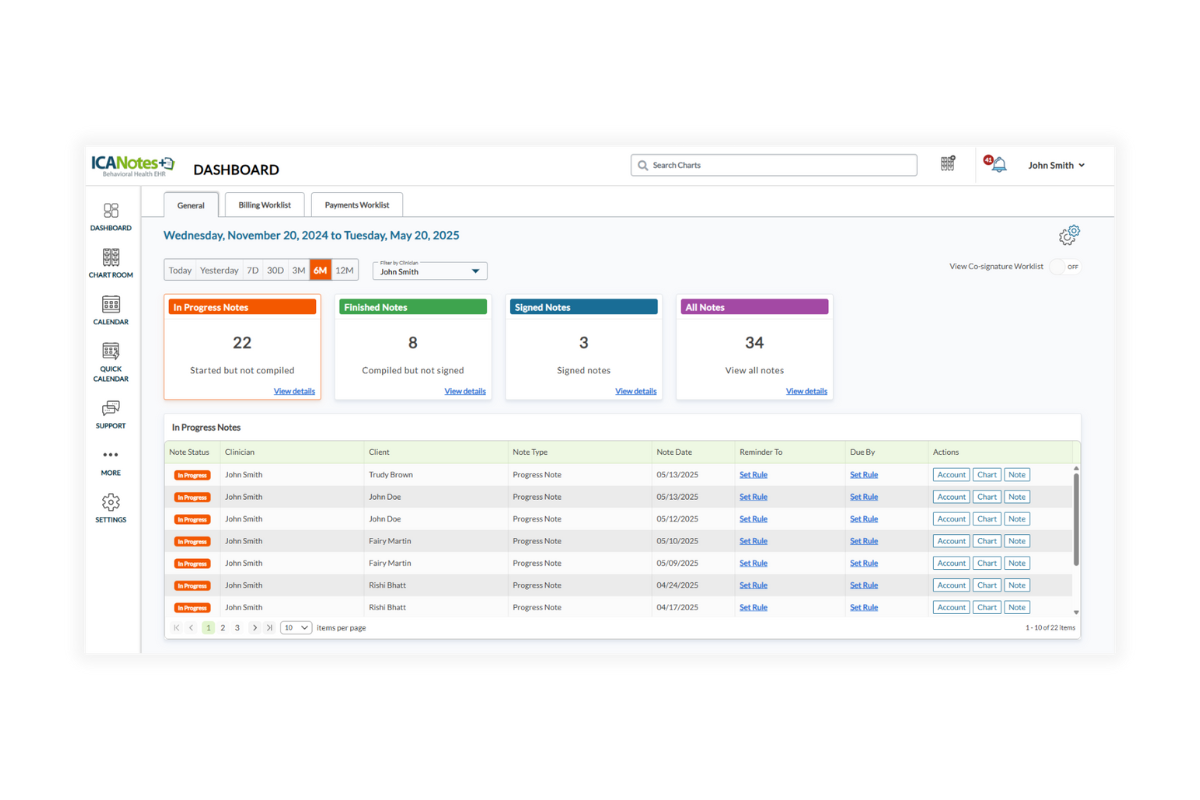Screen dimensions: 1200x800
Task: Select the 3M date range
Action: [x=299, y=271]
